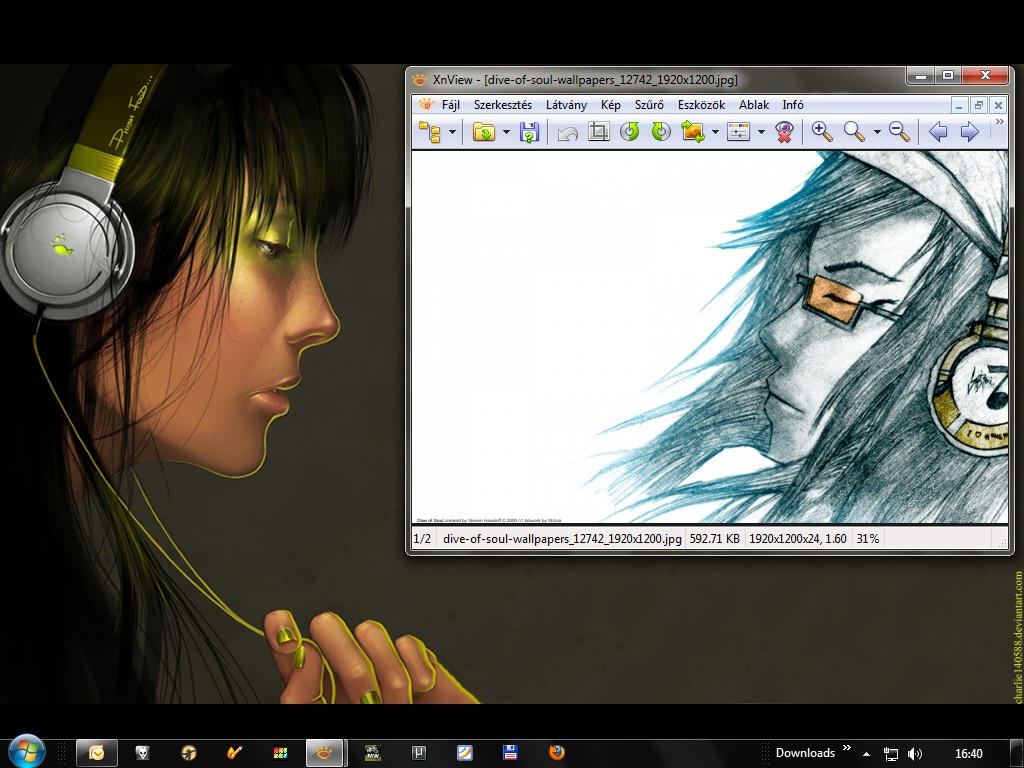1024x768 pixels.
Task: Click the active XnView taskbar button
Action: (x=325, y=753)
